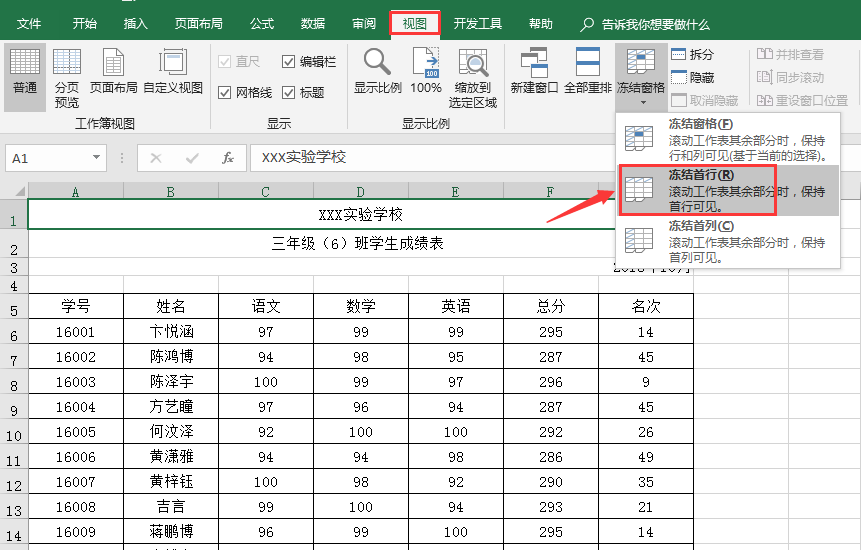Open 分页预览 page break preview
This screenshot has width=861, height=550.
pos(66,78)
